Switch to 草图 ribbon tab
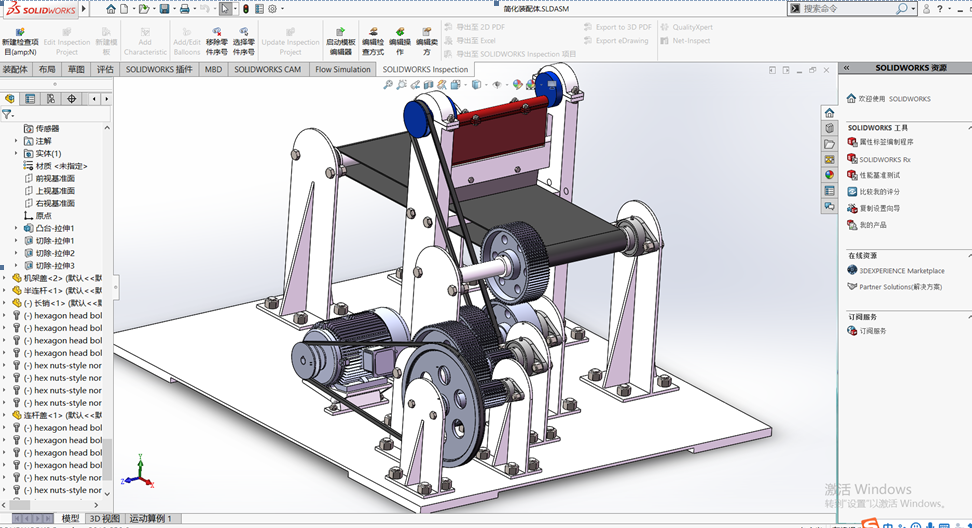 76,69
